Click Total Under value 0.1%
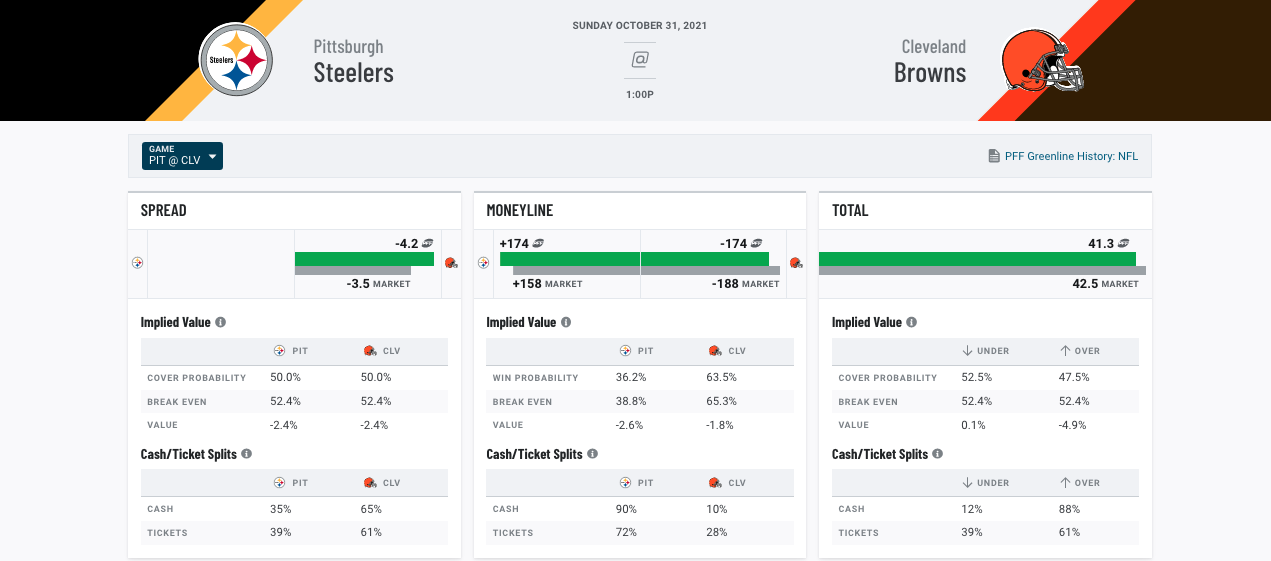 click(x=973, y=425)
